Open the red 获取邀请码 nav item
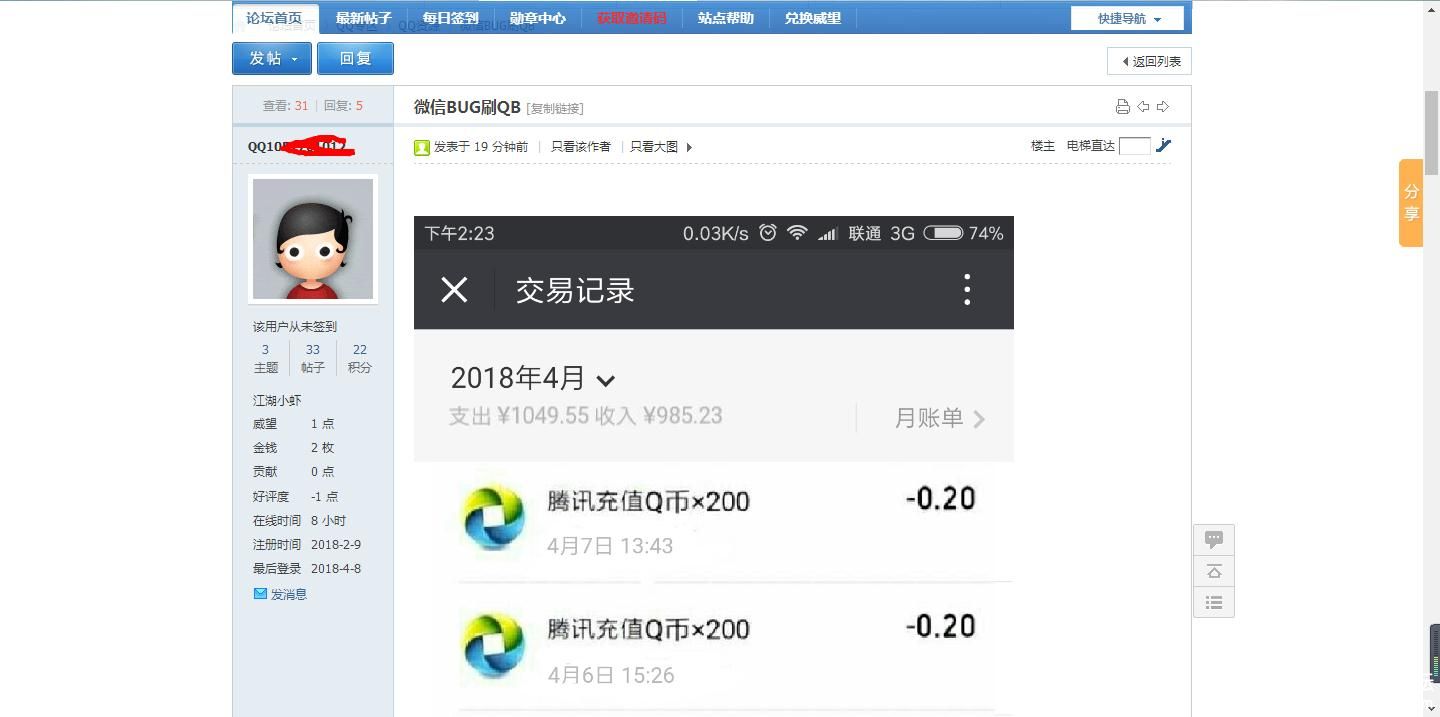The image size is (1440, 717). coord(631,18)
